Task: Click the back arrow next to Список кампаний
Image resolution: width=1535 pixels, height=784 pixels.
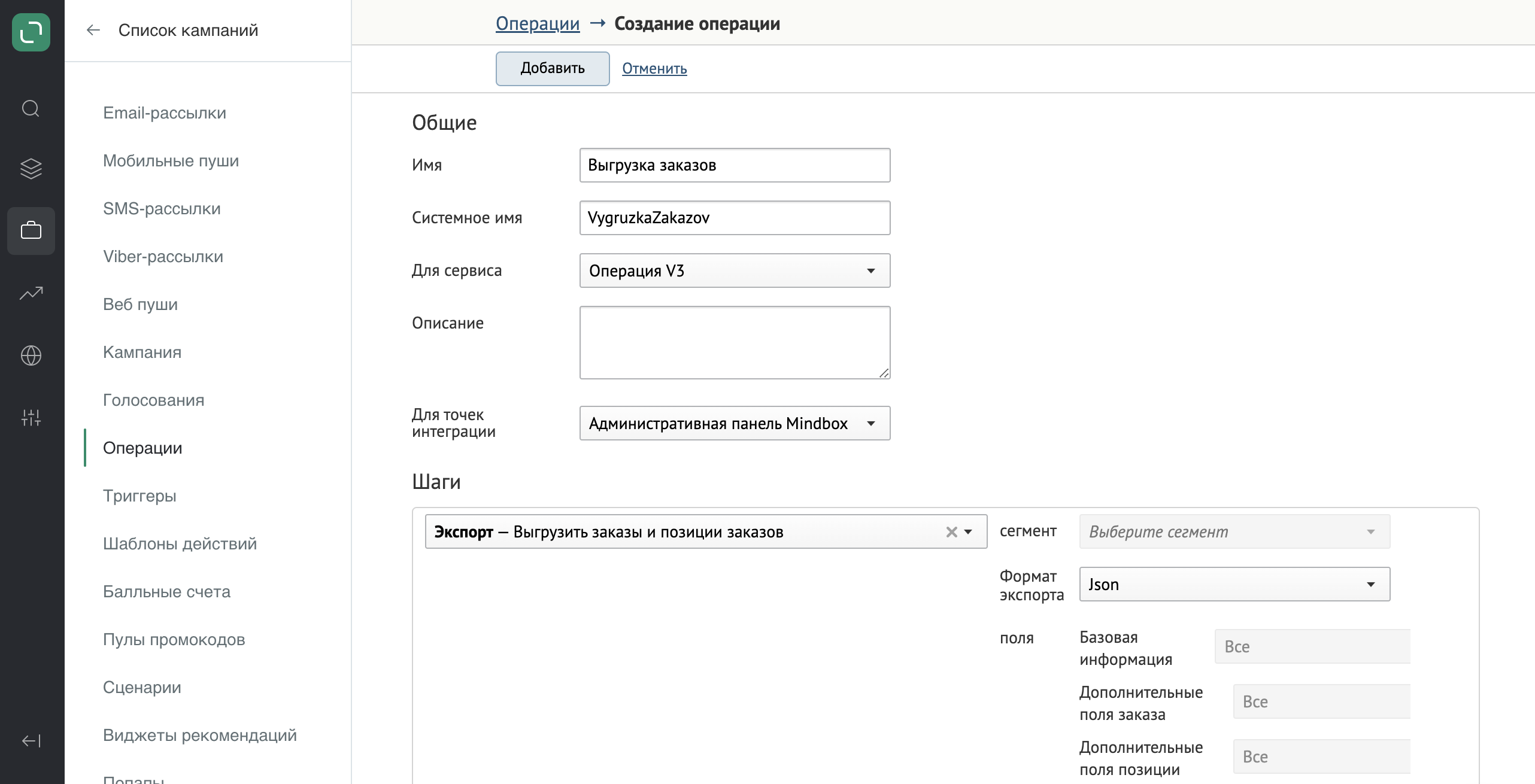Action: click(x=93, y=30)
